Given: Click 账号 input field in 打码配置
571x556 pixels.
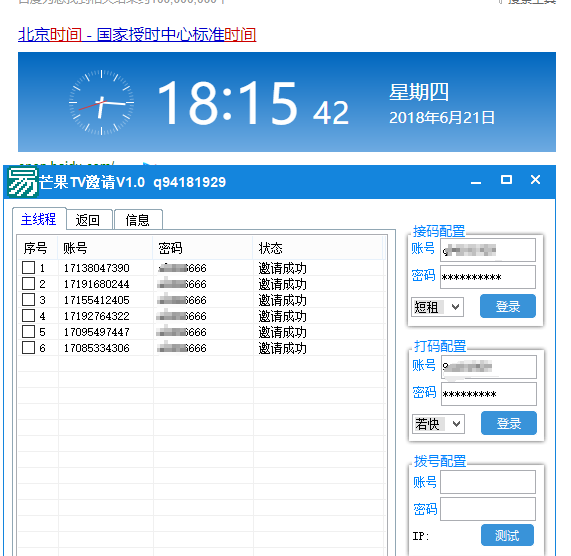Looking at the screenshot, I should pyautogui.click(x=489, y=367).
